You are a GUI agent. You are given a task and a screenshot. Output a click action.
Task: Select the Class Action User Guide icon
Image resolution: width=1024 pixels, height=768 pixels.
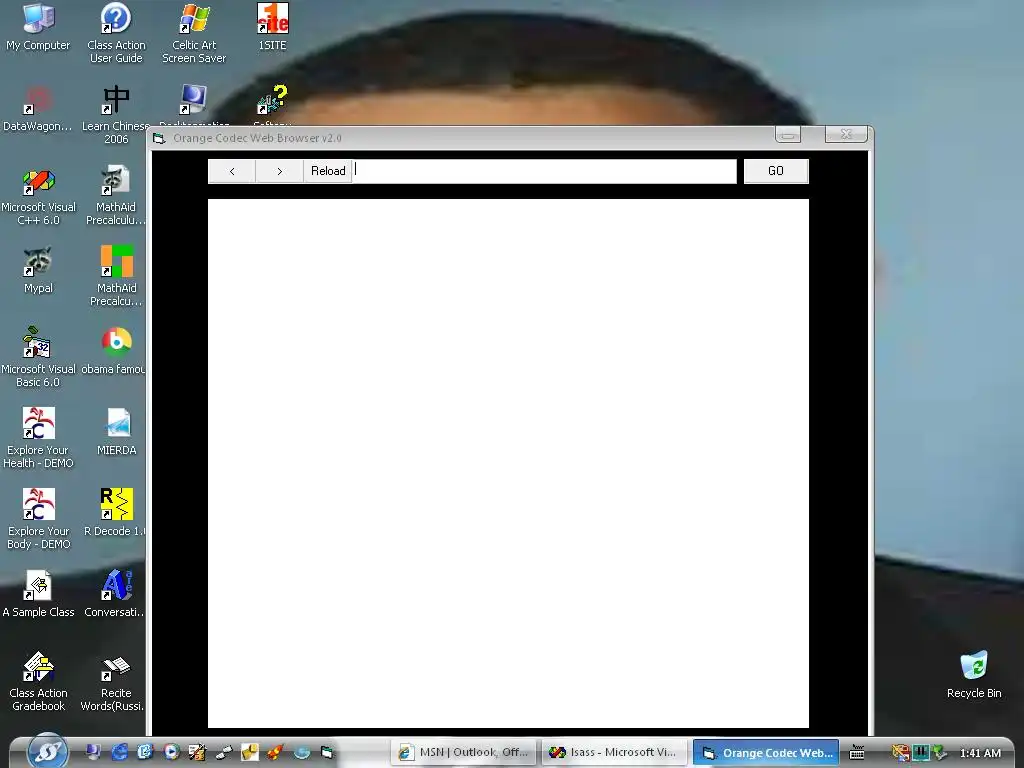click(x=116, y=33)
